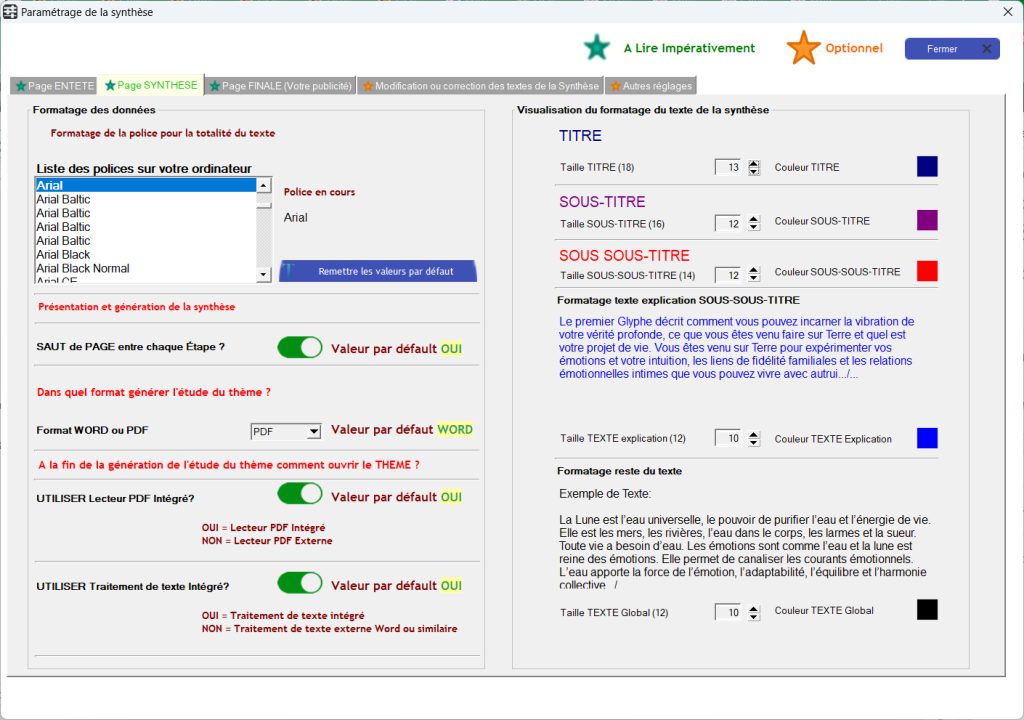
Task: Decrease the Taille SOUS-TITRE spinner value
Action: pyautogui.click(x=754, y=227)
